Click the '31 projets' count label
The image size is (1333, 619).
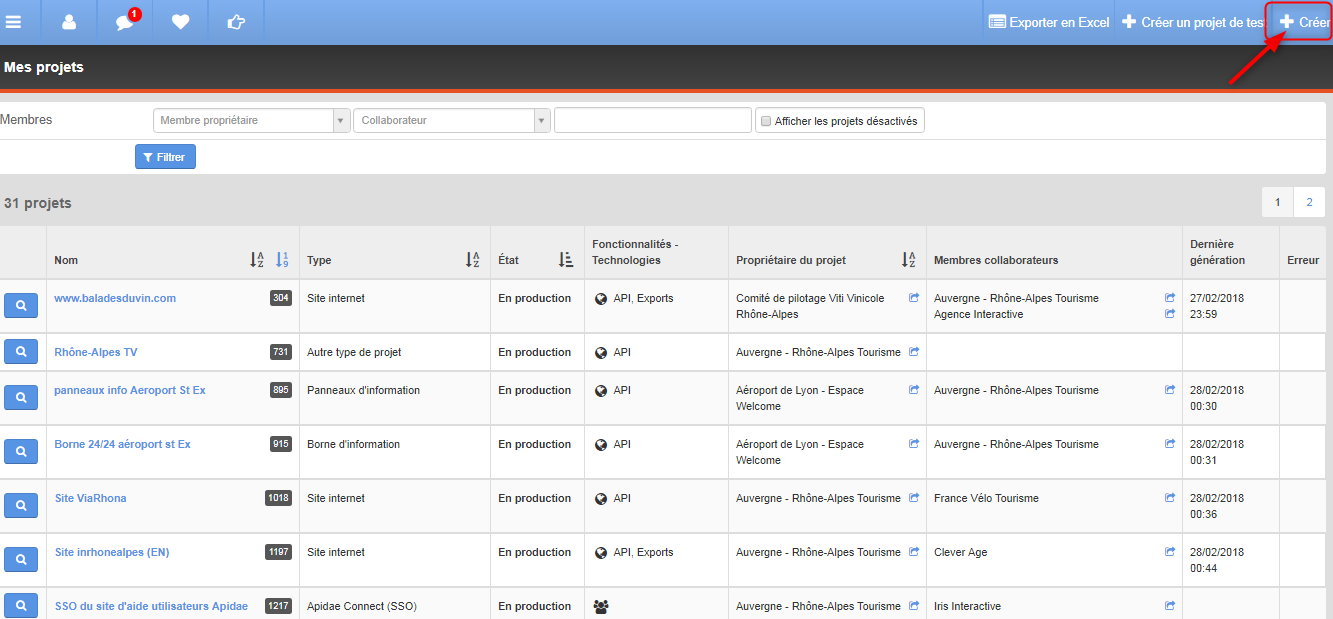coord(38,203)
